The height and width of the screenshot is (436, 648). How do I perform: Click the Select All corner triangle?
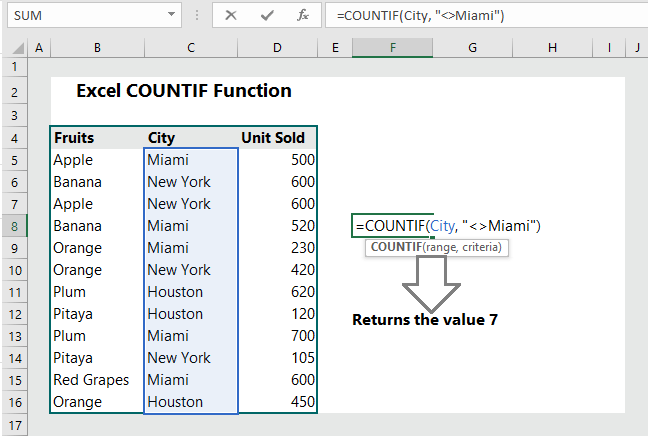pos(17,49)
